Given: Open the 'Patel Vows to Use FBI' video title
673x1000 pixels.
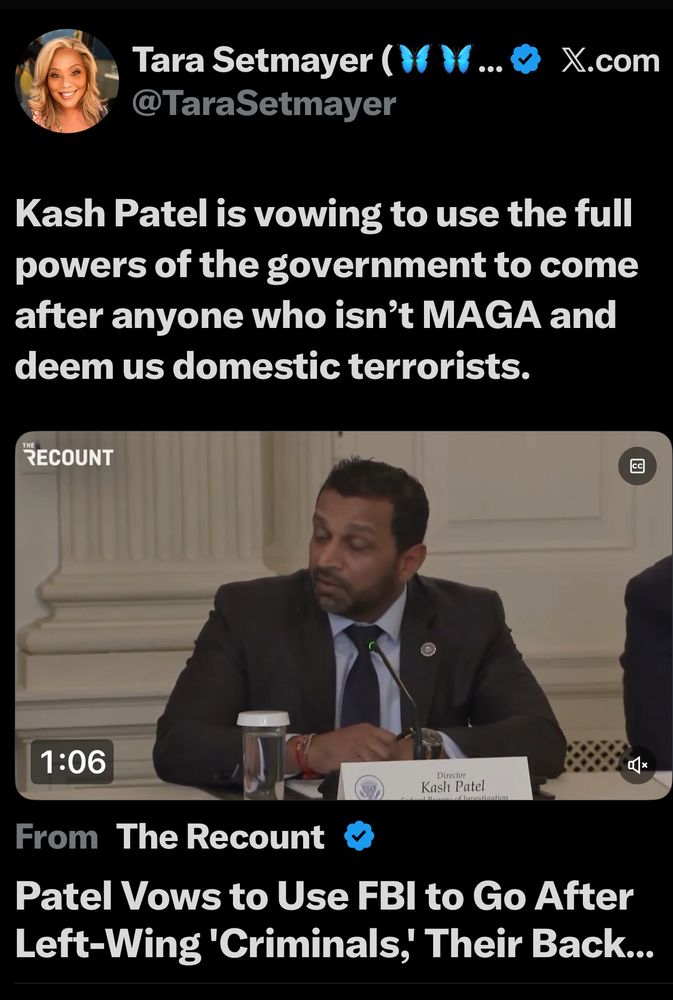Looking at the screenshot, I should click(x=334, y=919).
